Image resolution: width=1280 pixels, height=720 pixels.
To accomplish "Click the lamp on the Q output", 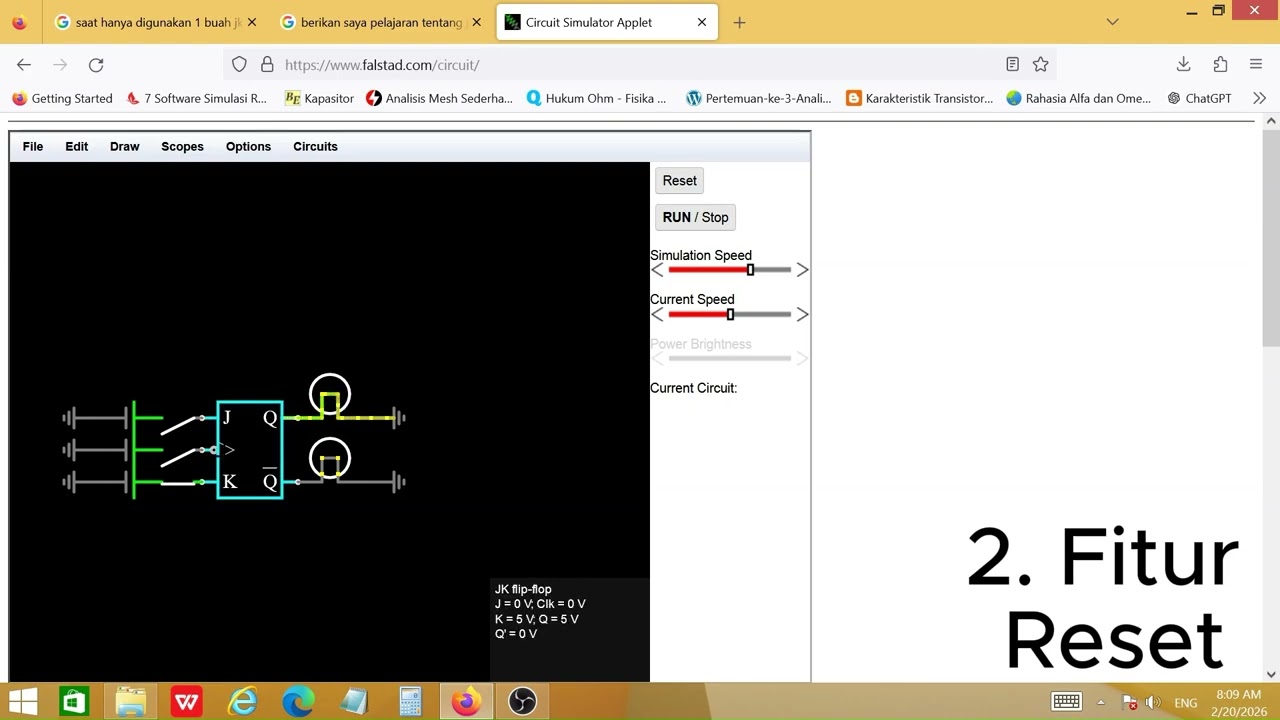I will [x=330, y=395].
